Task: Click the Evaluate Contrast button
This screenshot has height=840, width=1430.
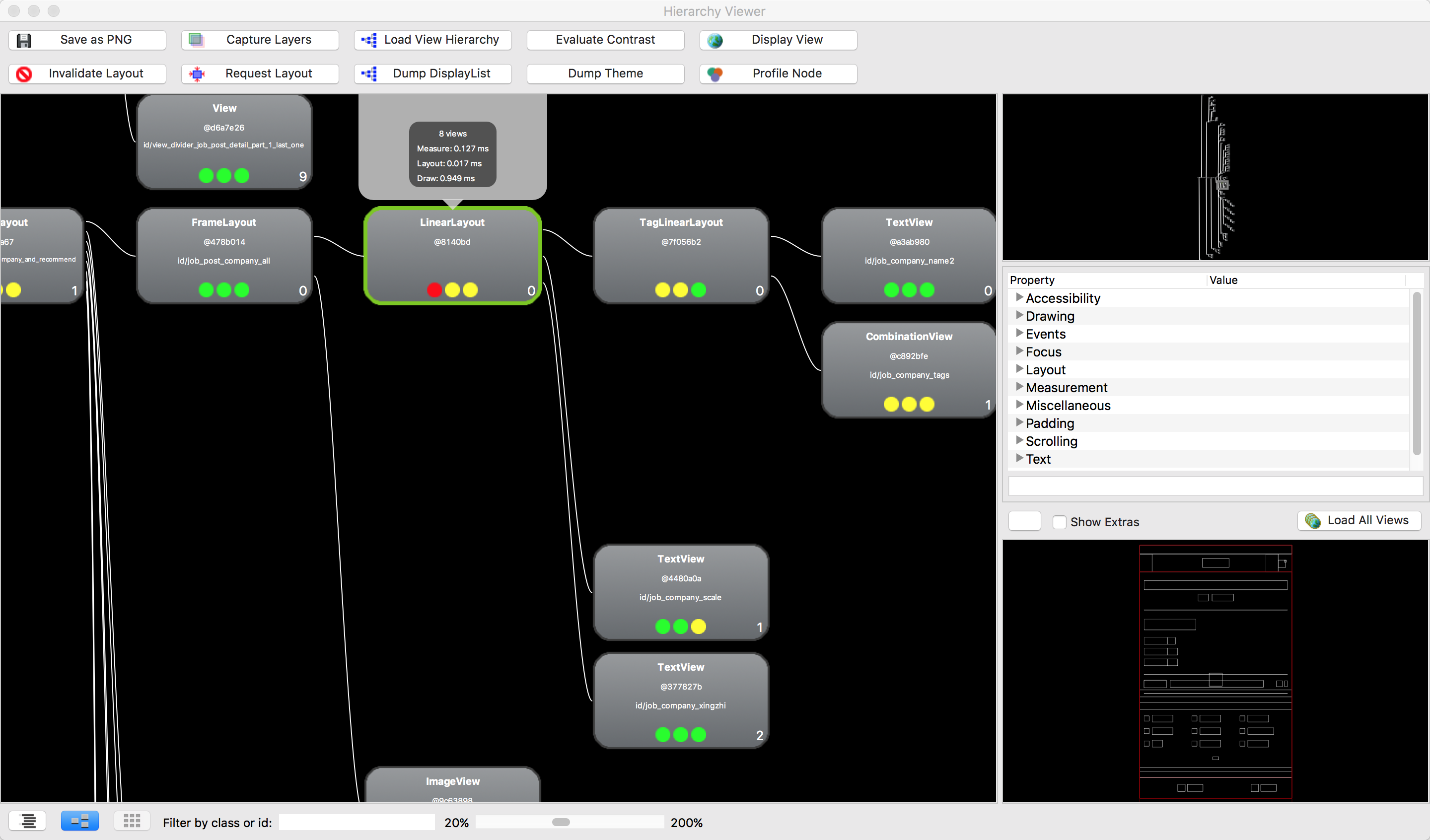Action: tap(605, 40)
